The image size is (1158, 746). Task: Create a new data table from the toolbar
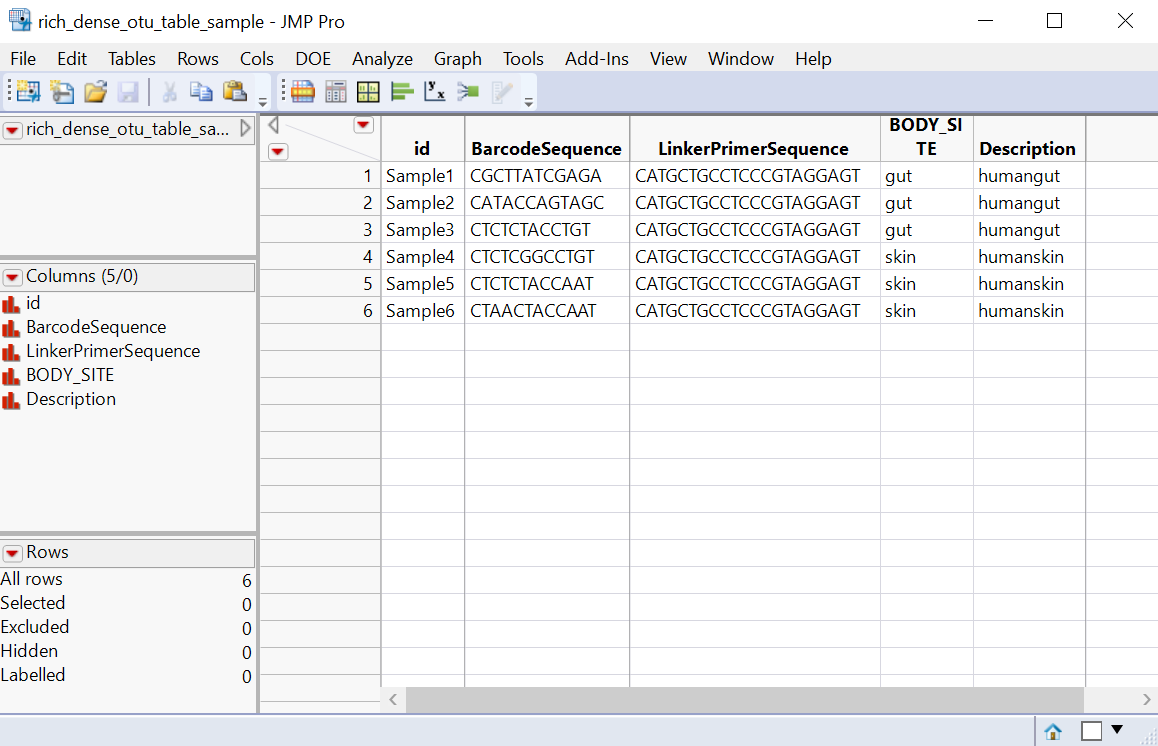click(x=27, y=91)
